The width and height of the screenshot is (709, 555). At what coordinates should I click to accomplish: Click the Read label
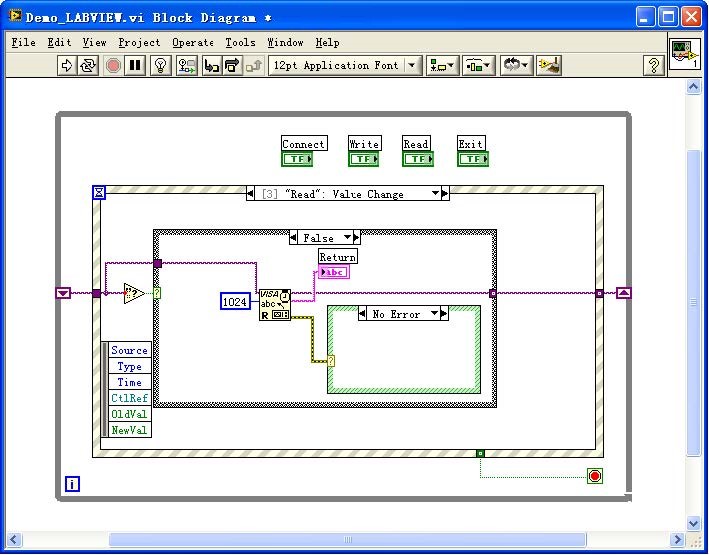(x=416, y=144)
